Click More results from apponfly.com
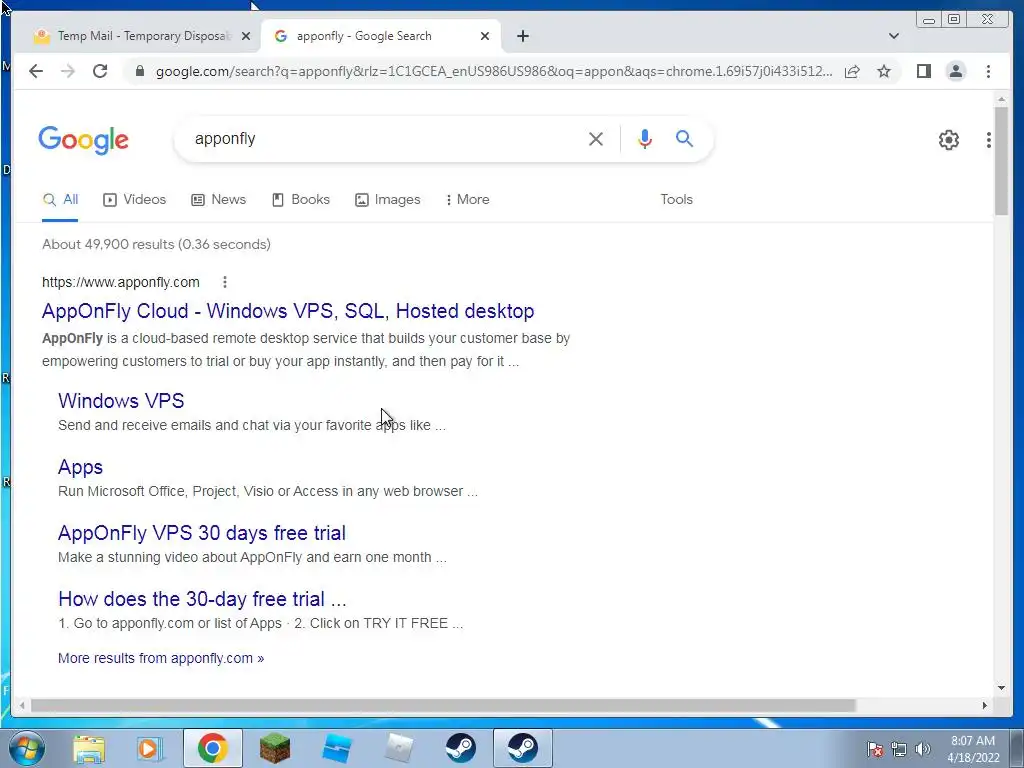This screenshot has width=1024, height=768. click(161, 658)
